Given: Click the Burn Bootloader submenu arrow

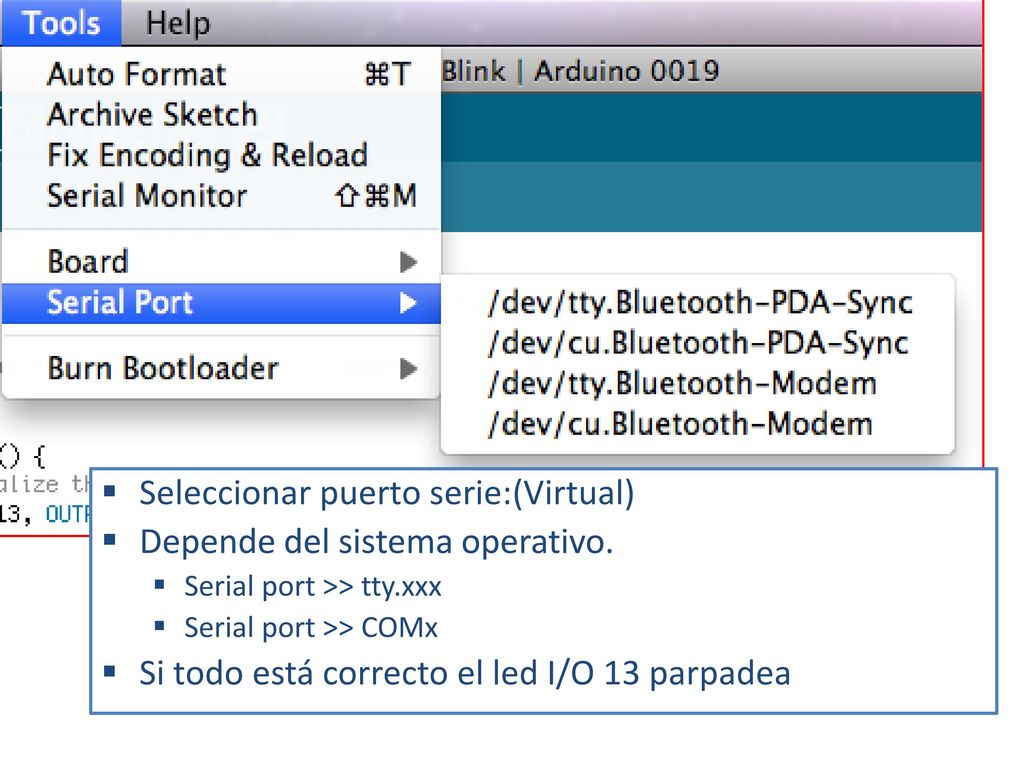Looking at the screenshot, I should coord(408,369).
